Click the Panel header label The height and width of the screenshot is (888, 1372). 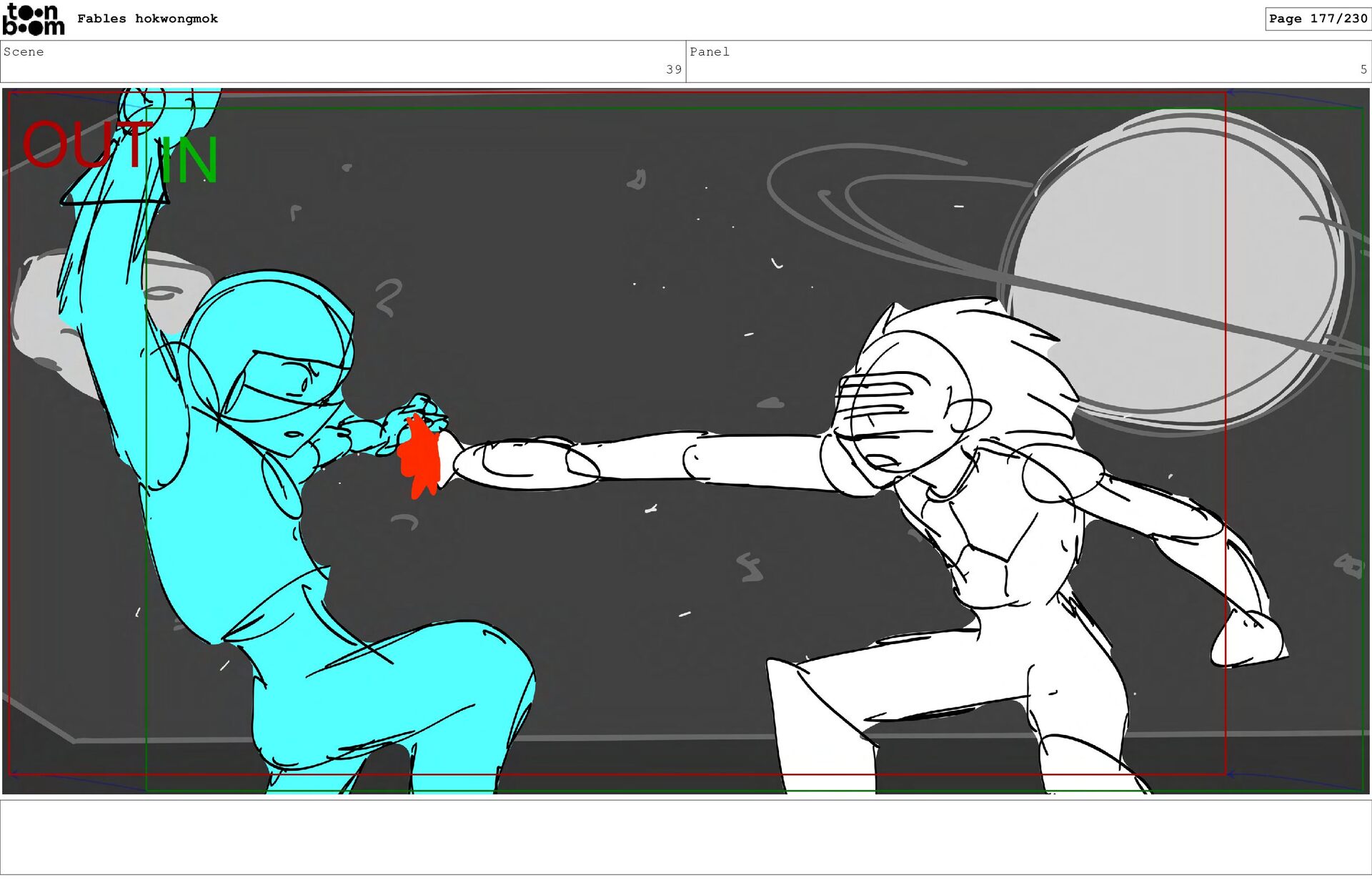(709, 51)
